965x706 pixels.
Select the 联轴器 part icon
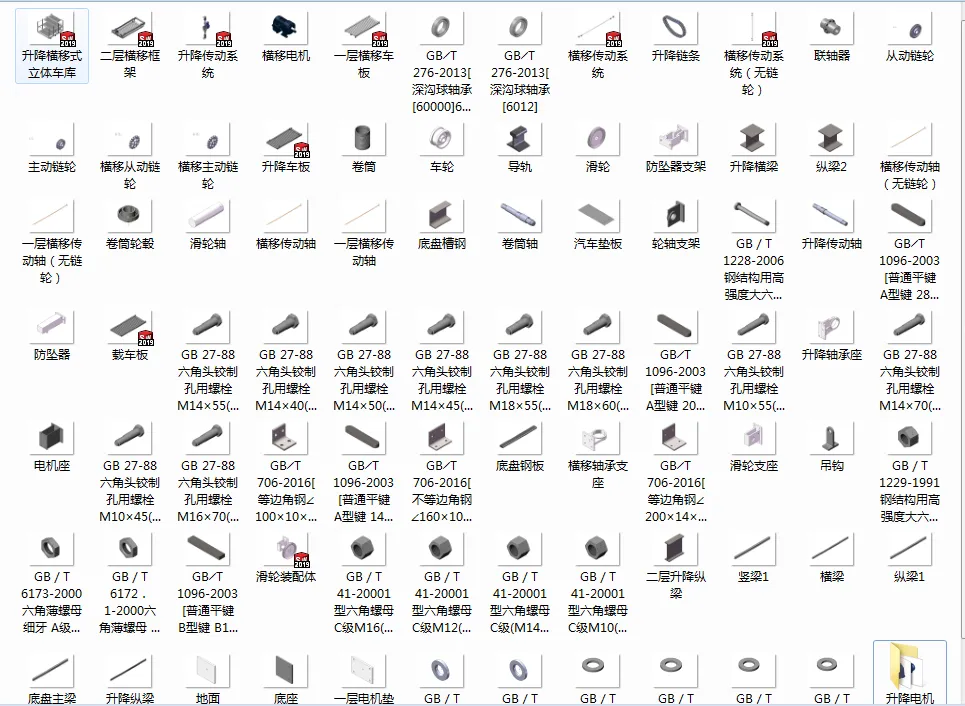(832, 29)
